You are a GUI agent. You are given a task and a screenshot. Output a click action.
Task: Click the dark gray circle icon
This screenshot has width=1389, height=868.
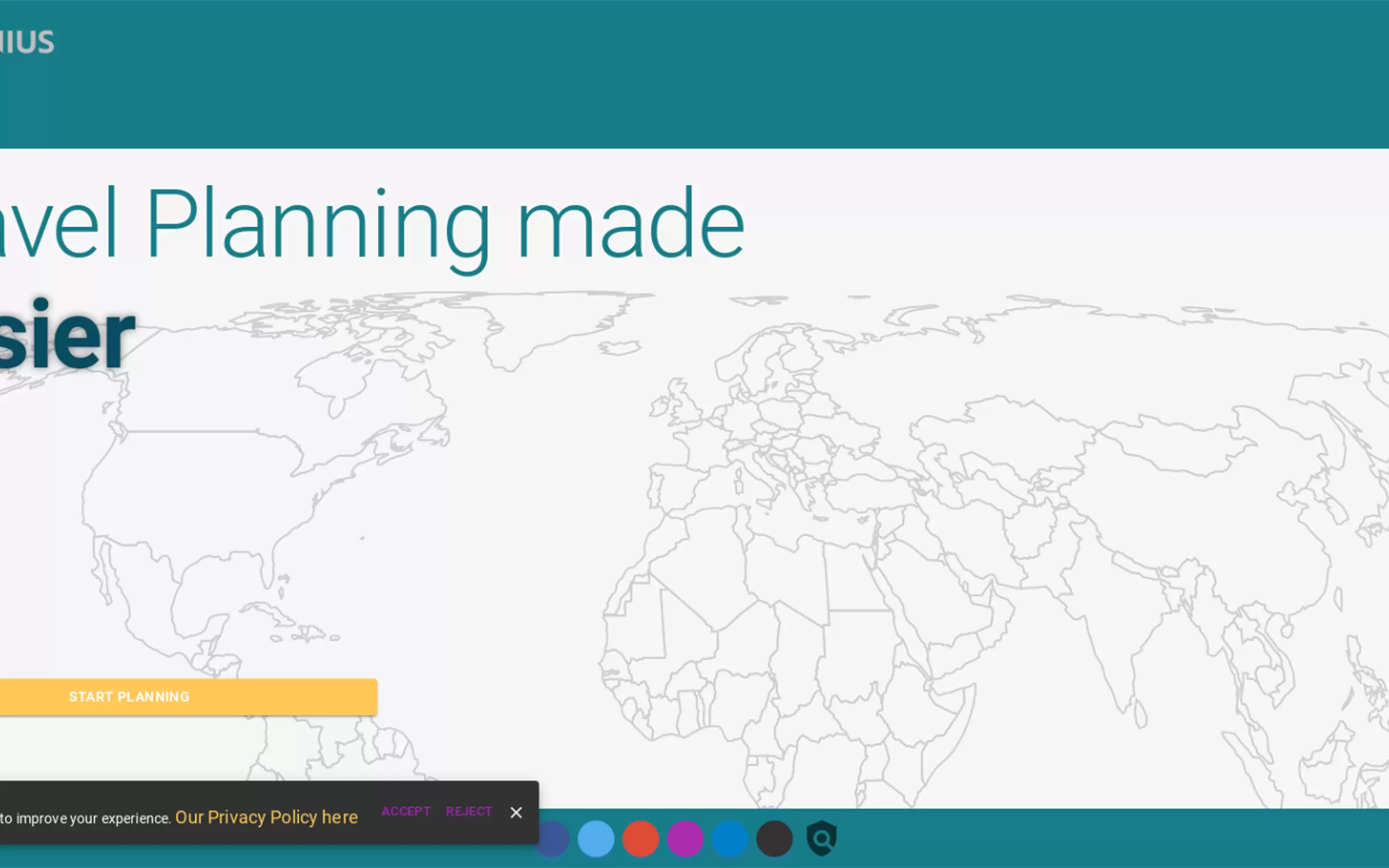(x=774, y=838)
